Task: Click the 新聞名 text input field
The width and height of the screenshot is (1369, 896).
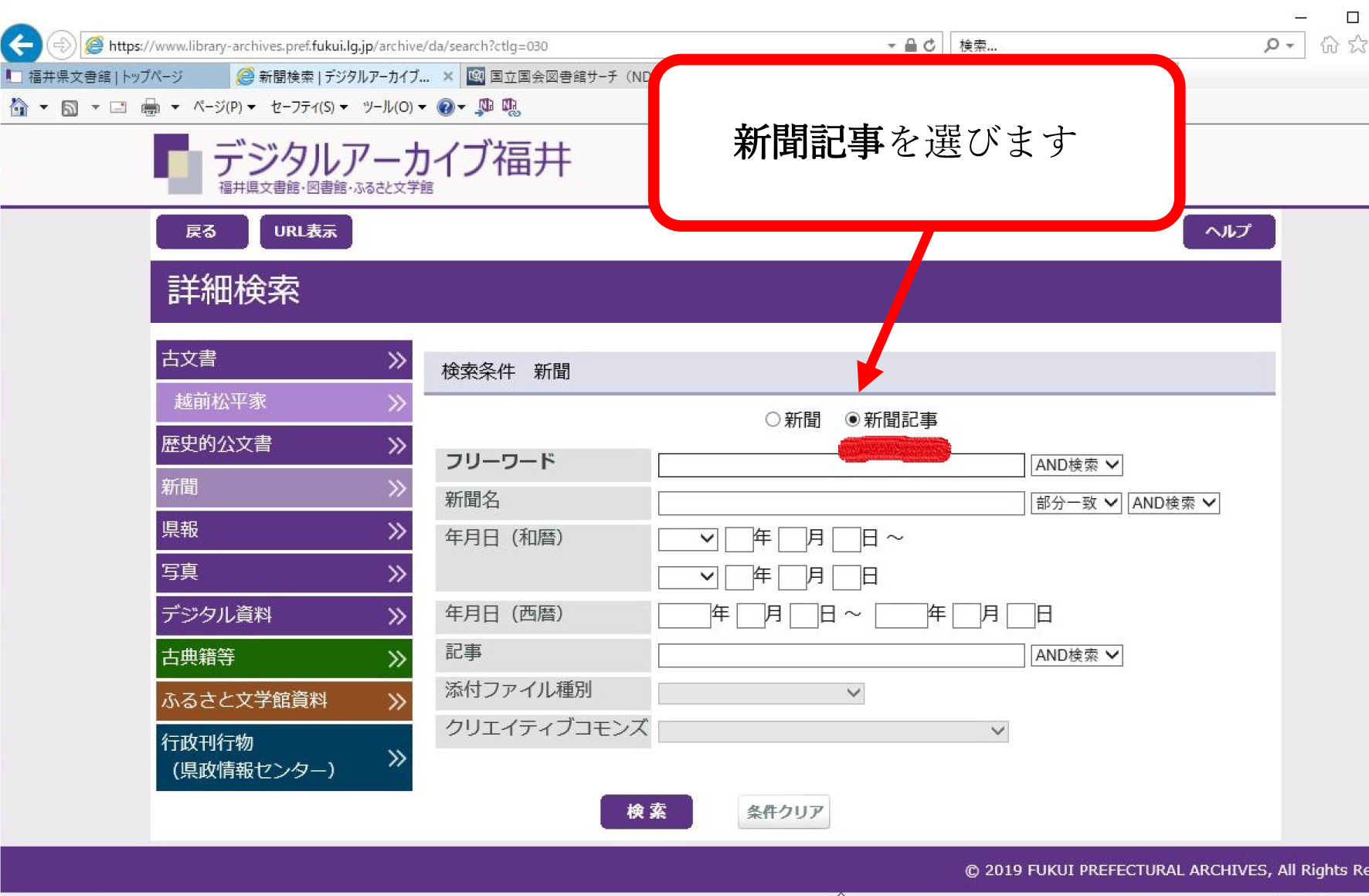Action: [841, 503]
